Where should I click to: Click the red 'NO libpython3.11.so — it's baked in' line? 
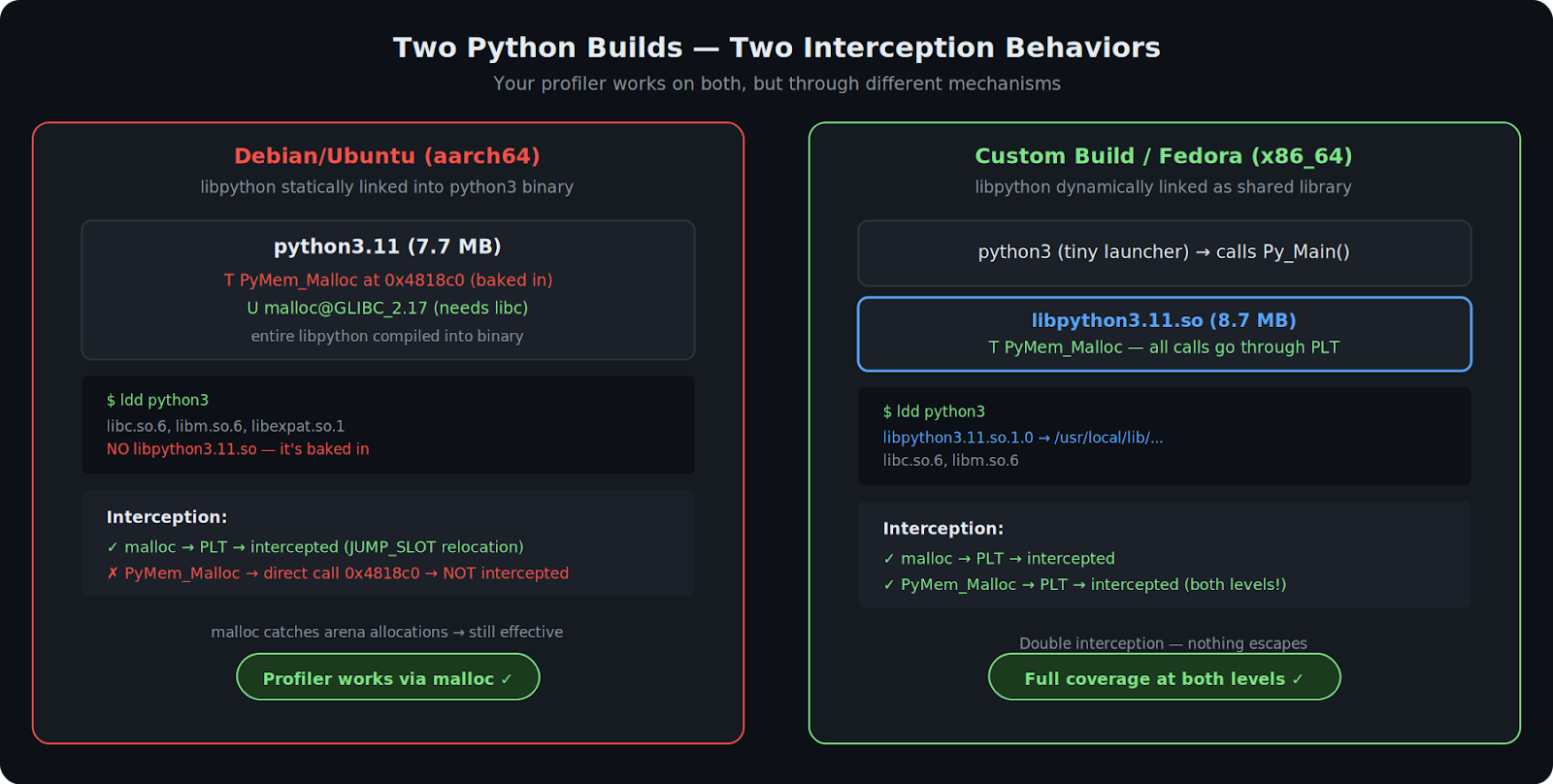tap(238, 449)
